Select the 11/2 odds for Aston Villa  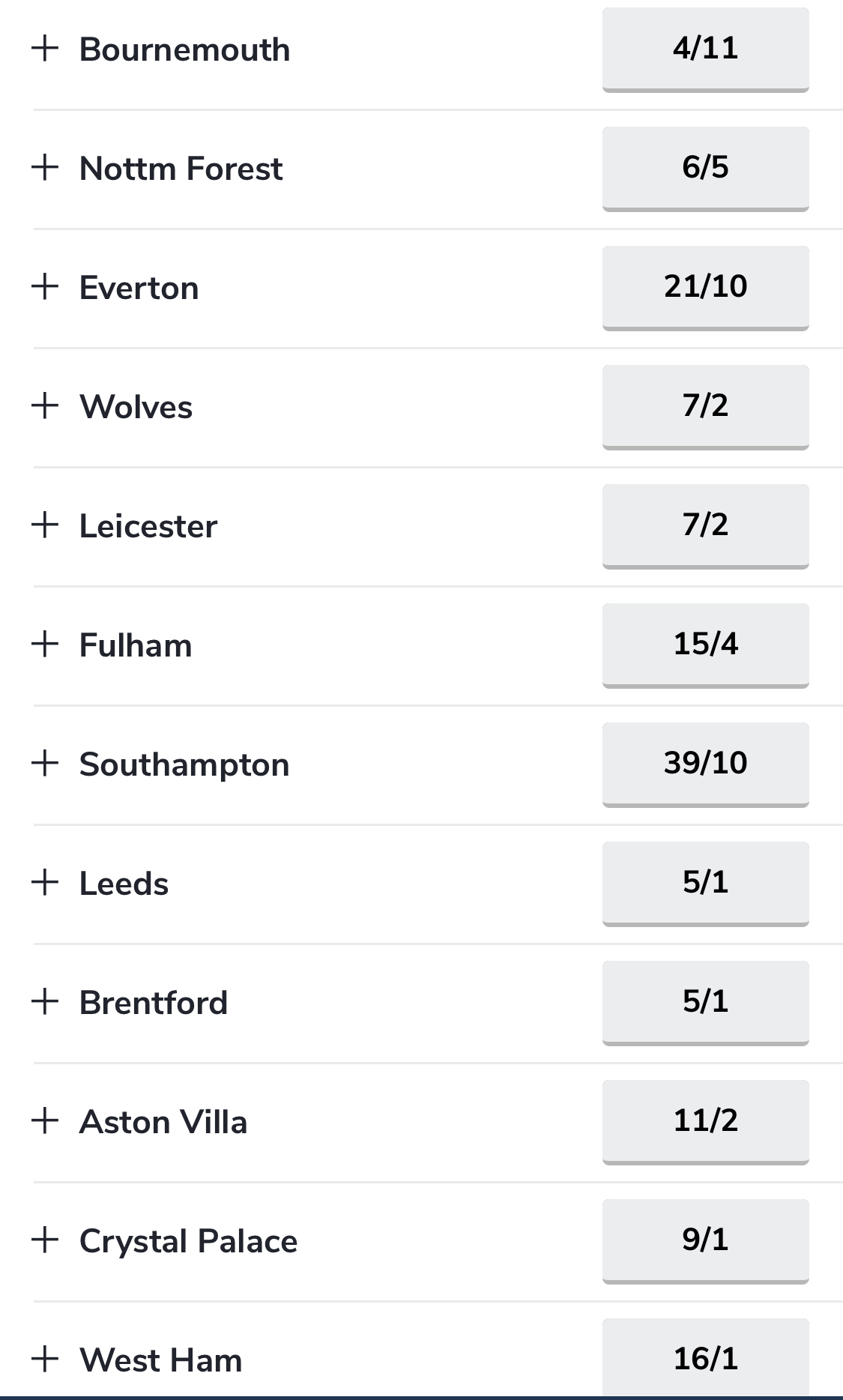point(705,1122)
